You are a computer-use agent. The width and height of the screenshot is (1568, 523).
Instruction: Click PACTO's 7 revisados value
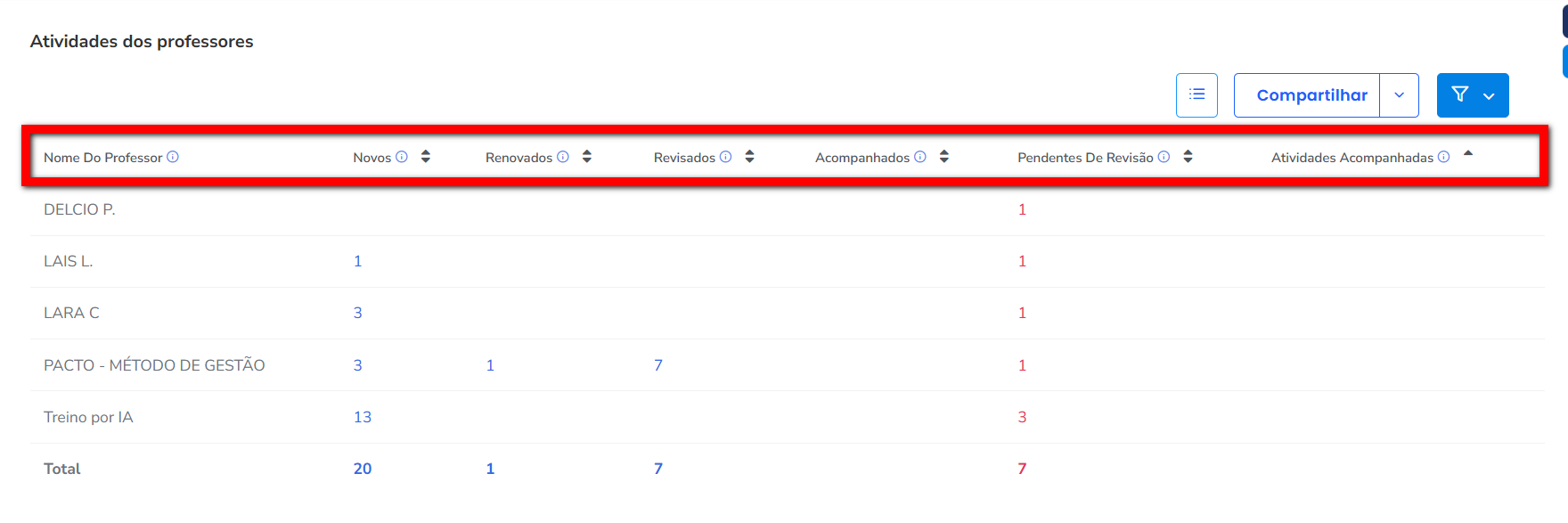[658, 365]
